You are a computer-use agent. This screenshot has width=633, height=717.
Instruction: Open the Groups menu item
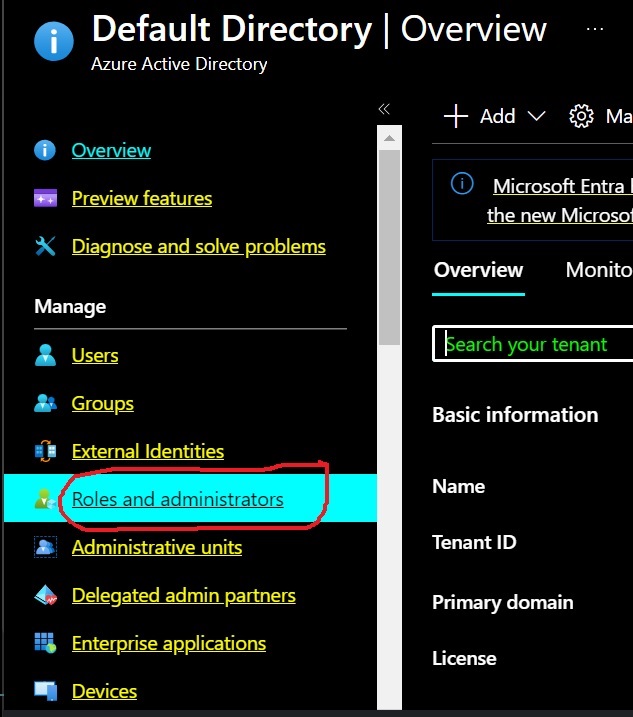(102, 403)
